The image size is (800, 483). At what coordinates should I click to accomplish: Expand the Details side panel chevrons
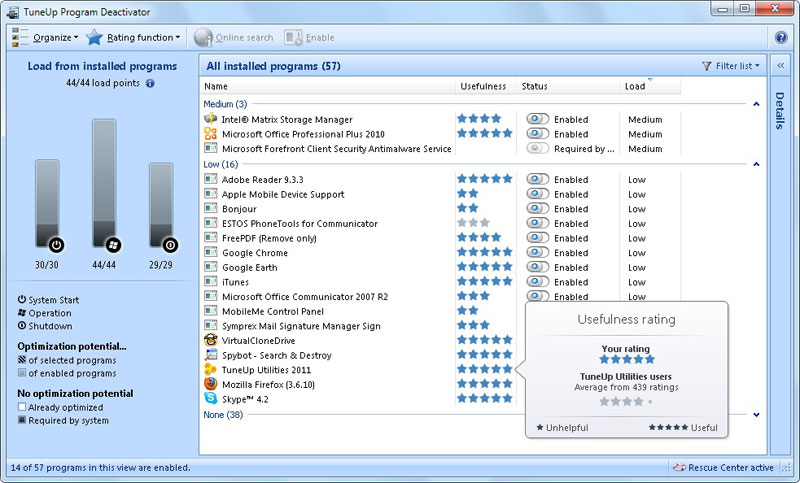[x=781, y=65]
